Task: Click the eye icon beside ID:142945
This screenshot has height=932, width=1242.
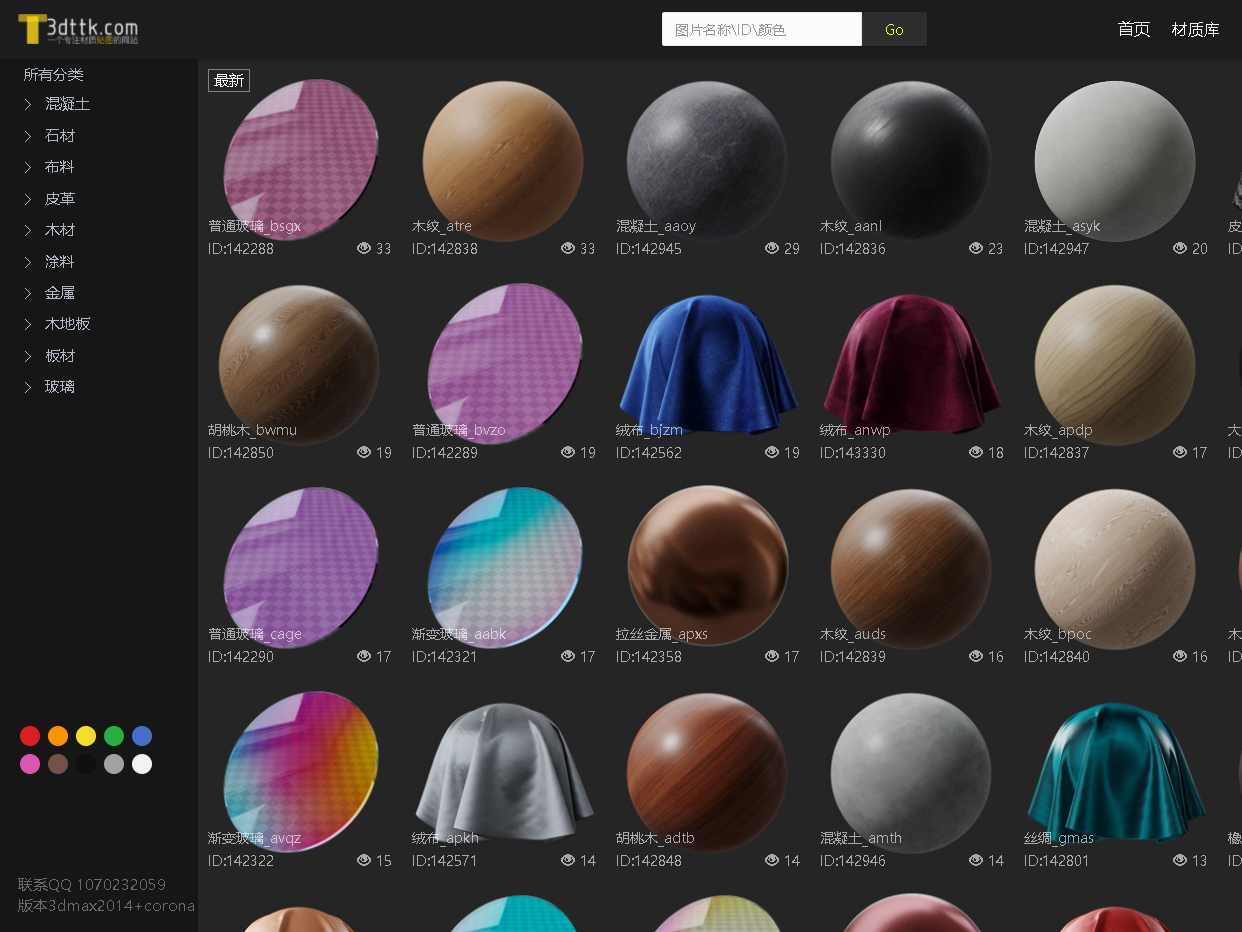Action: coord(772,248)
